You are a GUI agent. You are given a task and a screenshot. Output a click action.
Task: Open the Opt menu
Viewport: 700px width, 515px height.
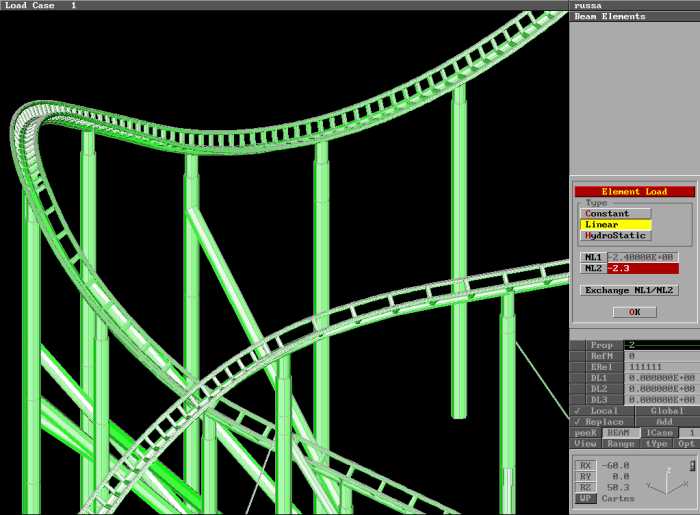click(x=687, y=443)
